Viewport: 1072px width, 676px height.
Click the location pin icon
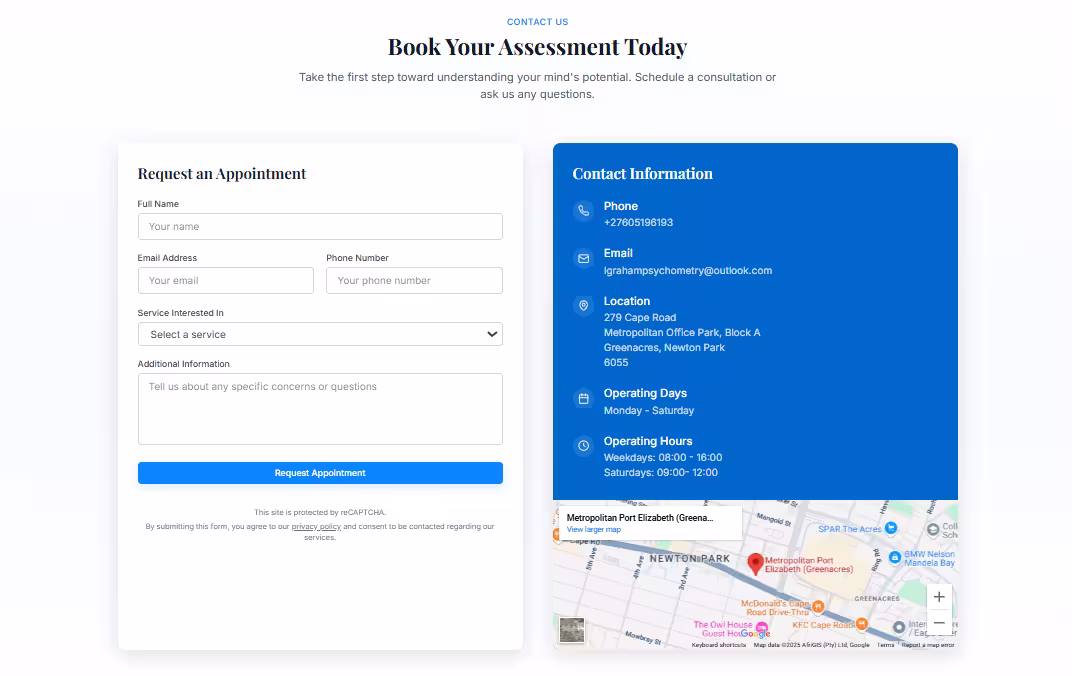point(583,306)
